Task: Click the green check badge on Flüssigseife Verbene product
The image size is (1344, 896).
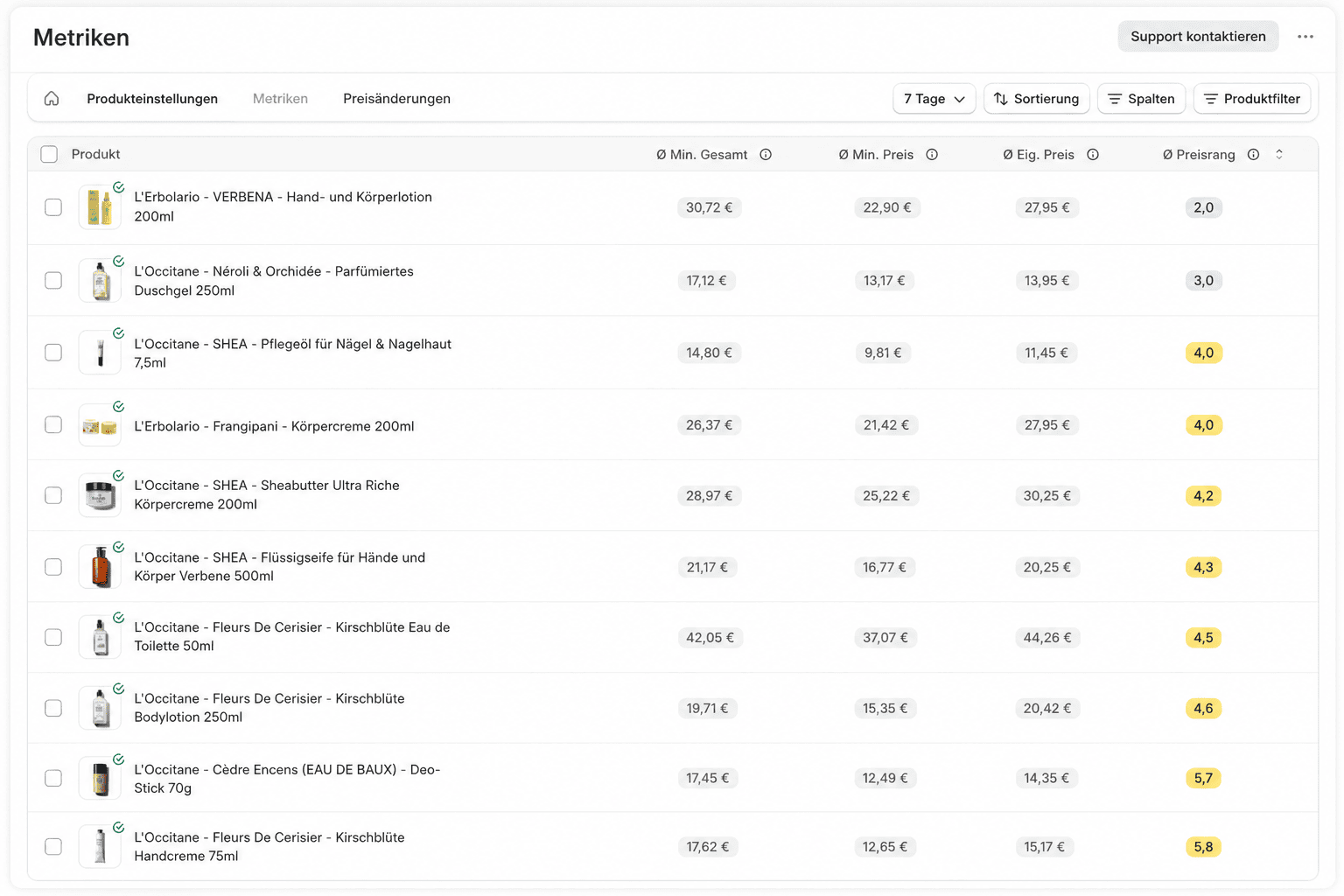Action: point(118,548)
